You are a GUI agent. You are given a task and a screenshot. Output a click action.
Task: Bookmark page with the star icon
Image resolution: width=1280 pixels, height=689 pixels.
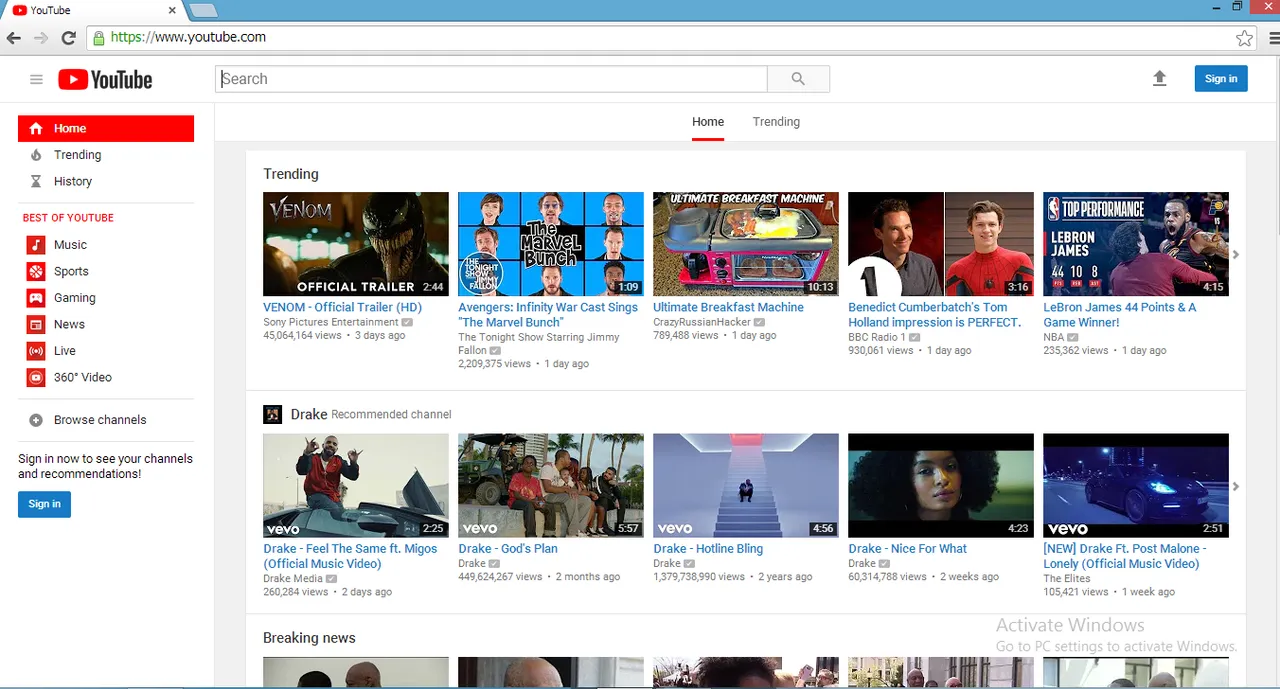point(1244,38)
